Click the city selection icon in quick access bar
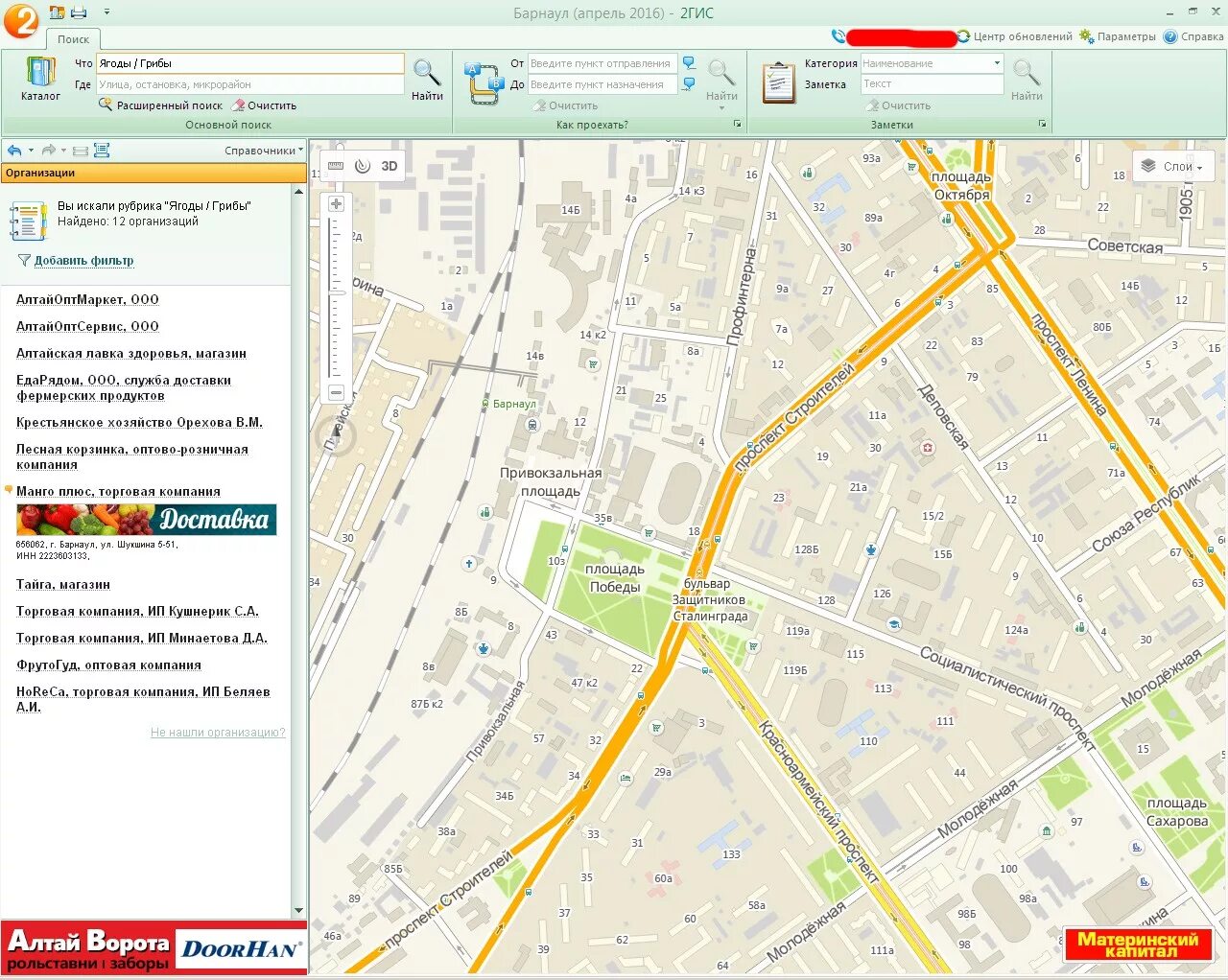1228x980 pixels. 57,12
